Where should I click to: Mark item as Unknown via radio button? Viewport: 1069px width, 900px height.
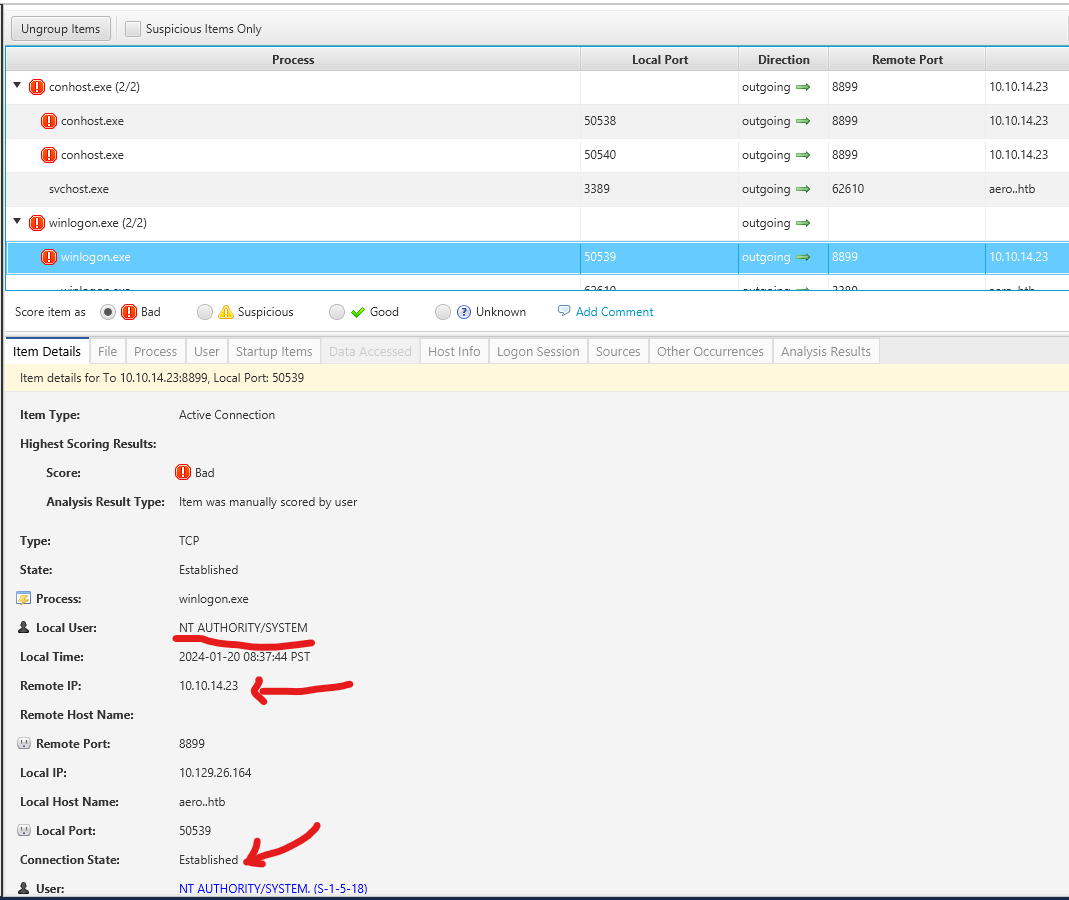click(443, 312)
